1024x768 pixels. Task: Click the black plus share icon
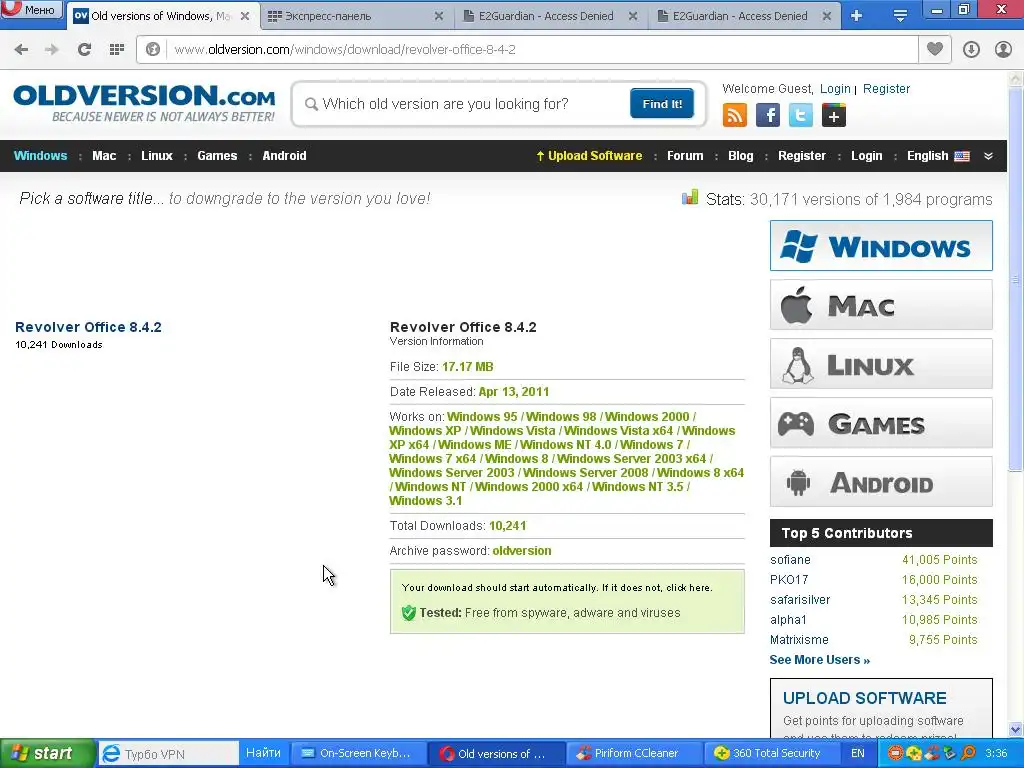point(833,116)
